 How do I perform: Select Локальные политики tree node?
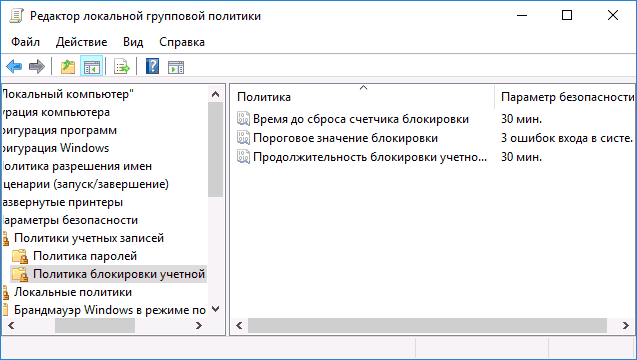tap(73, 292)
